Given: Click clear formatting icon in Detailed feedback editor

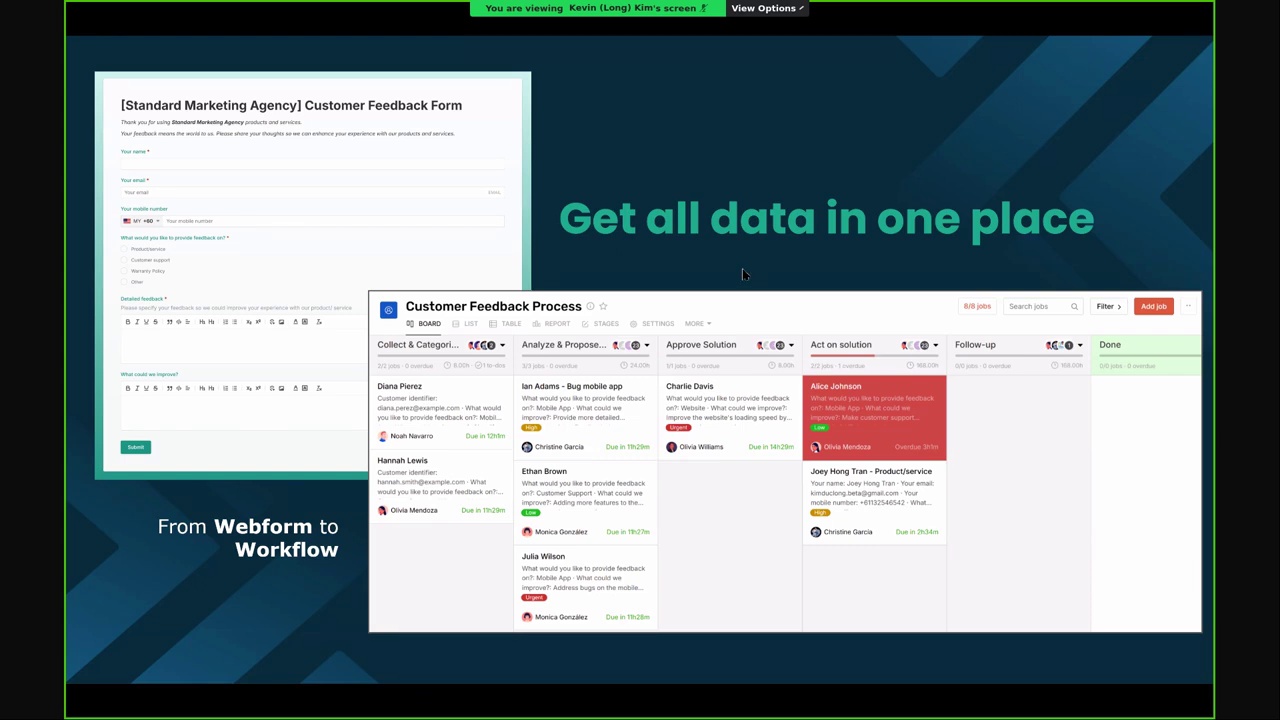Looking at the screenshot, I should (319, 322).
